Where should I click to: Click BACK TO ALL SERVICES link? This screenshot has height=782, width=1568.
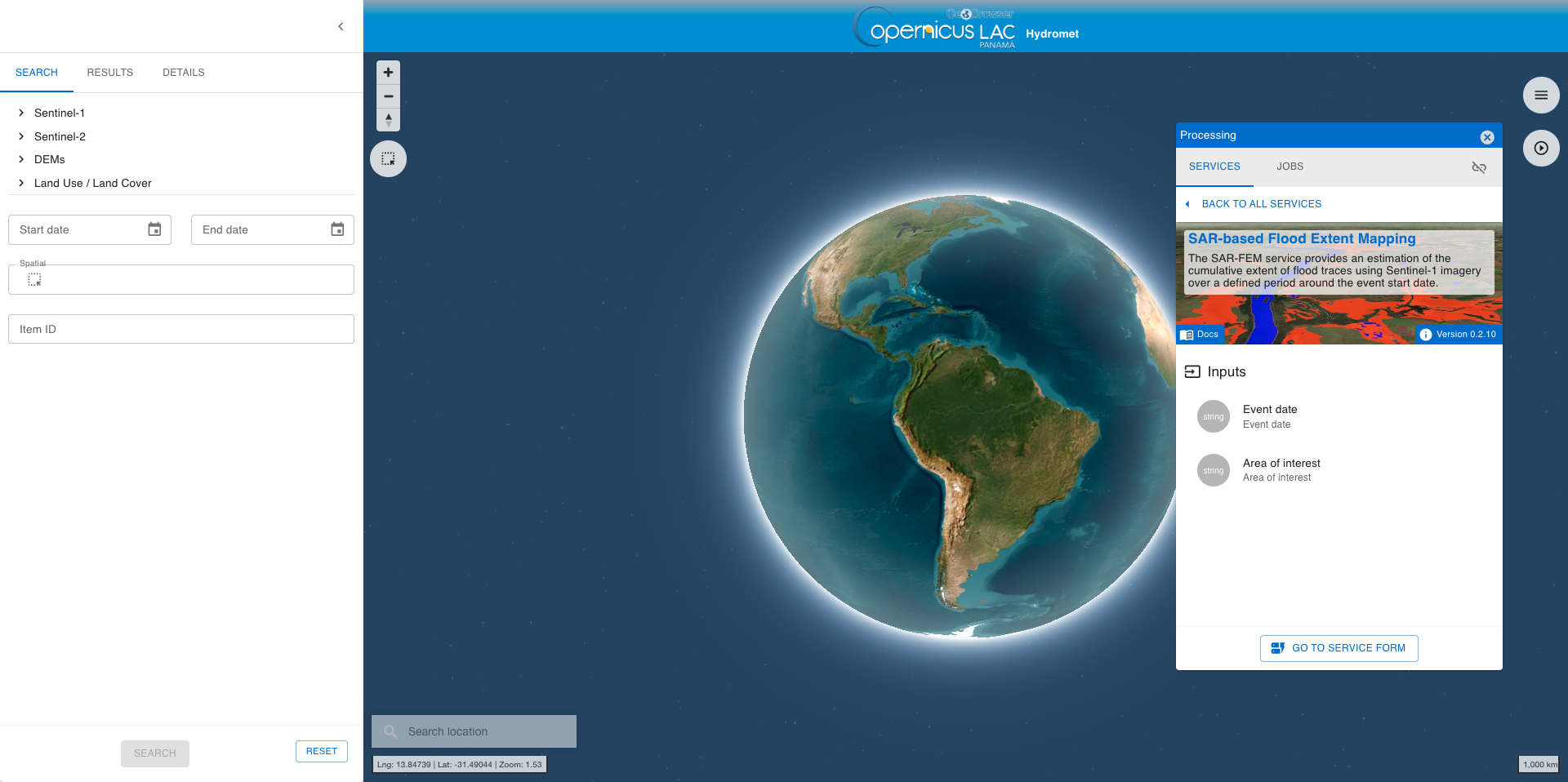(1261, 204)
